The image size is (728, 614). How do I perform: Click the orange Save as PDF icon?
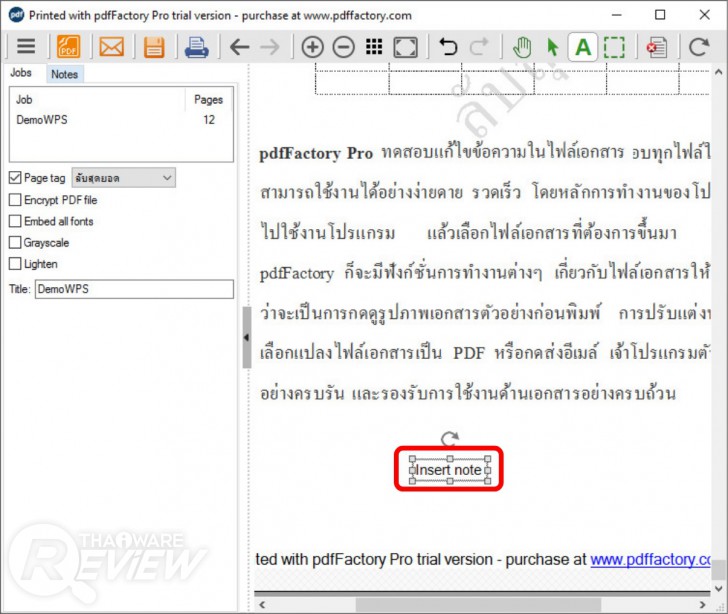coord(68,46)
